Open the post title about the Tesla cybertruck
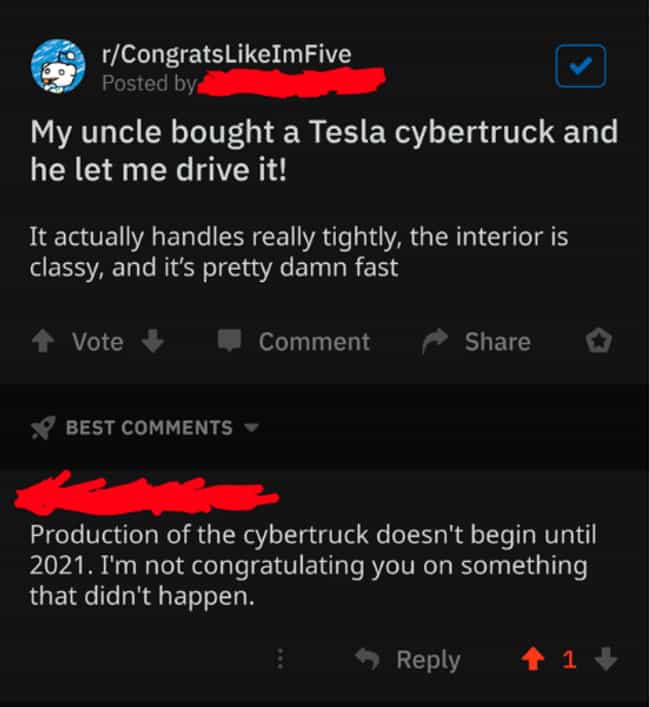The width and height of the screenshot is (650, 707). (324, 151)
